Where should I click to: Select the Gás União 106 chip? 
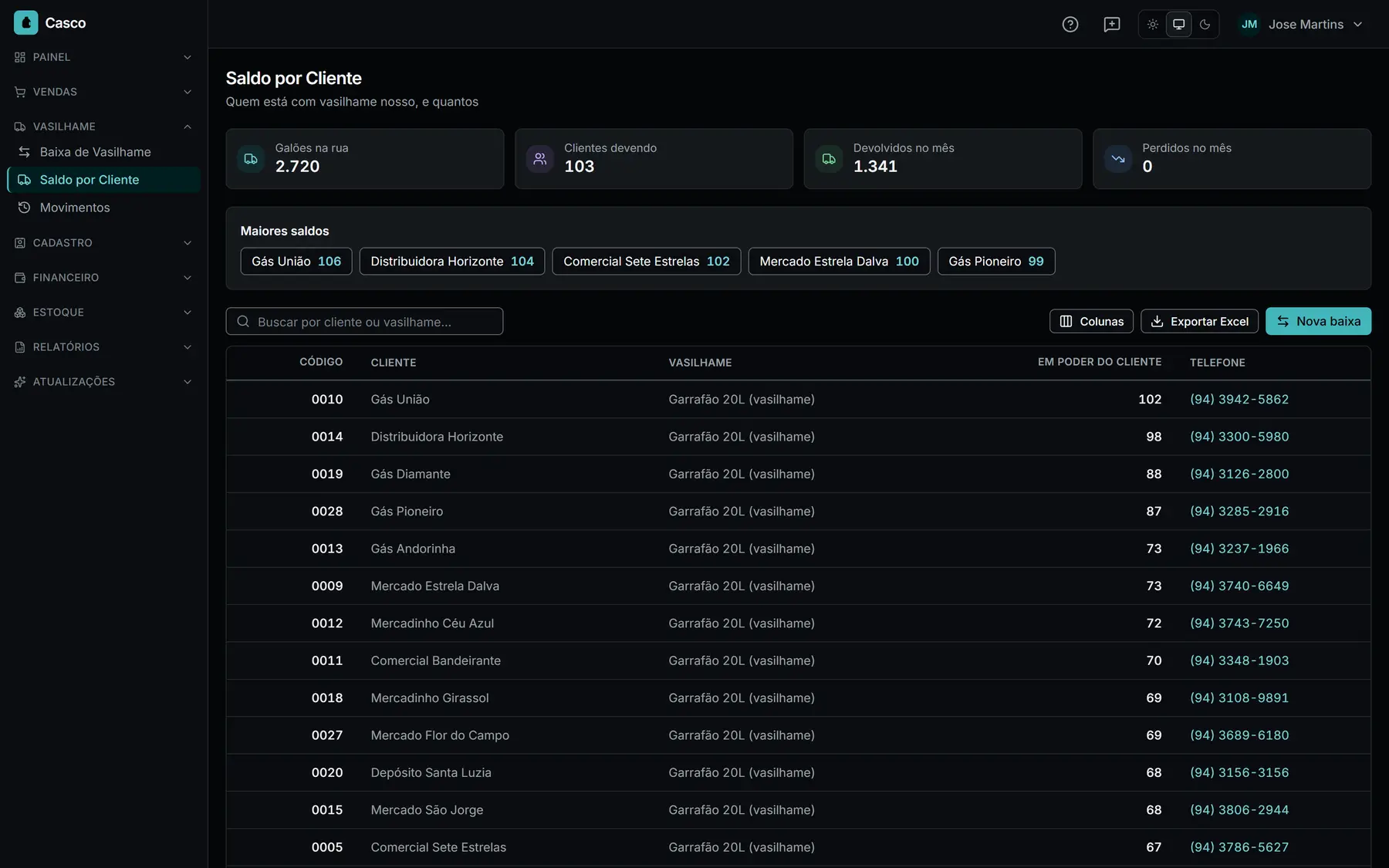(x=296, y=261)
